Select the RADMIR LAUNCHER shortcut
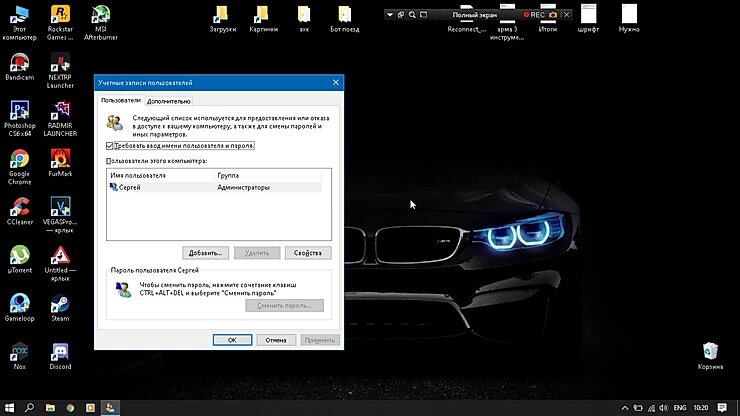The image size is (740, 416). (60, 119)
